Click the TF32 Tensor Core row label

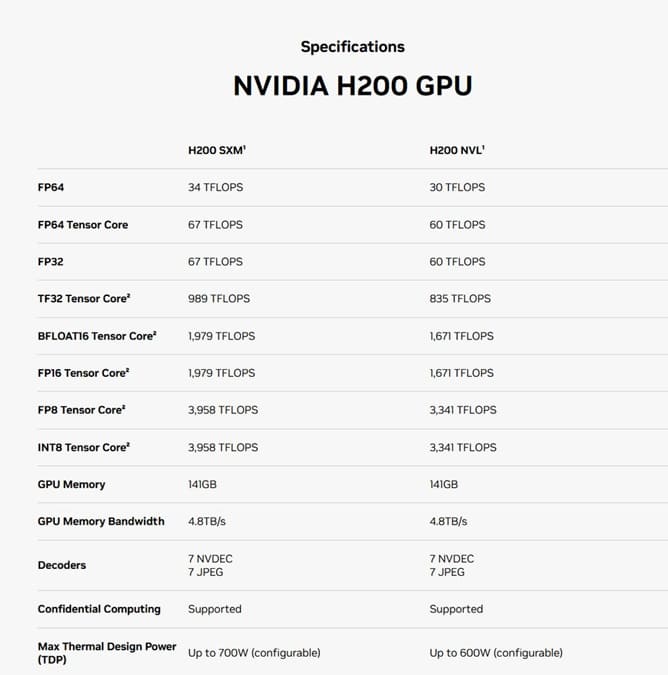coord(84,299)
